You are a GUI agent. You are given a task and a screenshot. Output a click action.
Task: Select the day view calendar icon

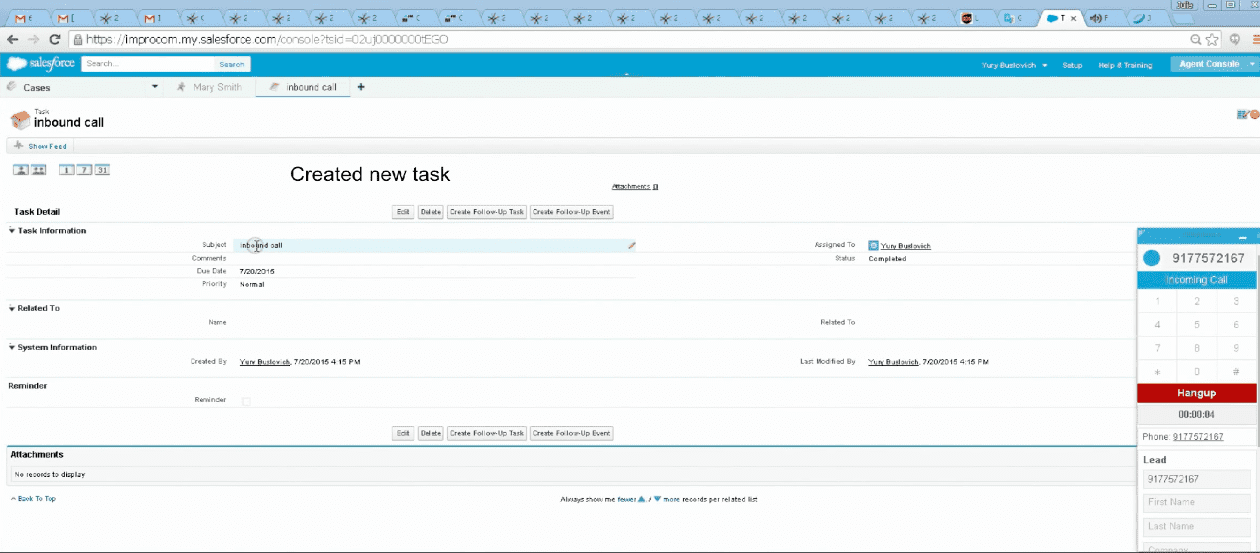tap(67, 170)
